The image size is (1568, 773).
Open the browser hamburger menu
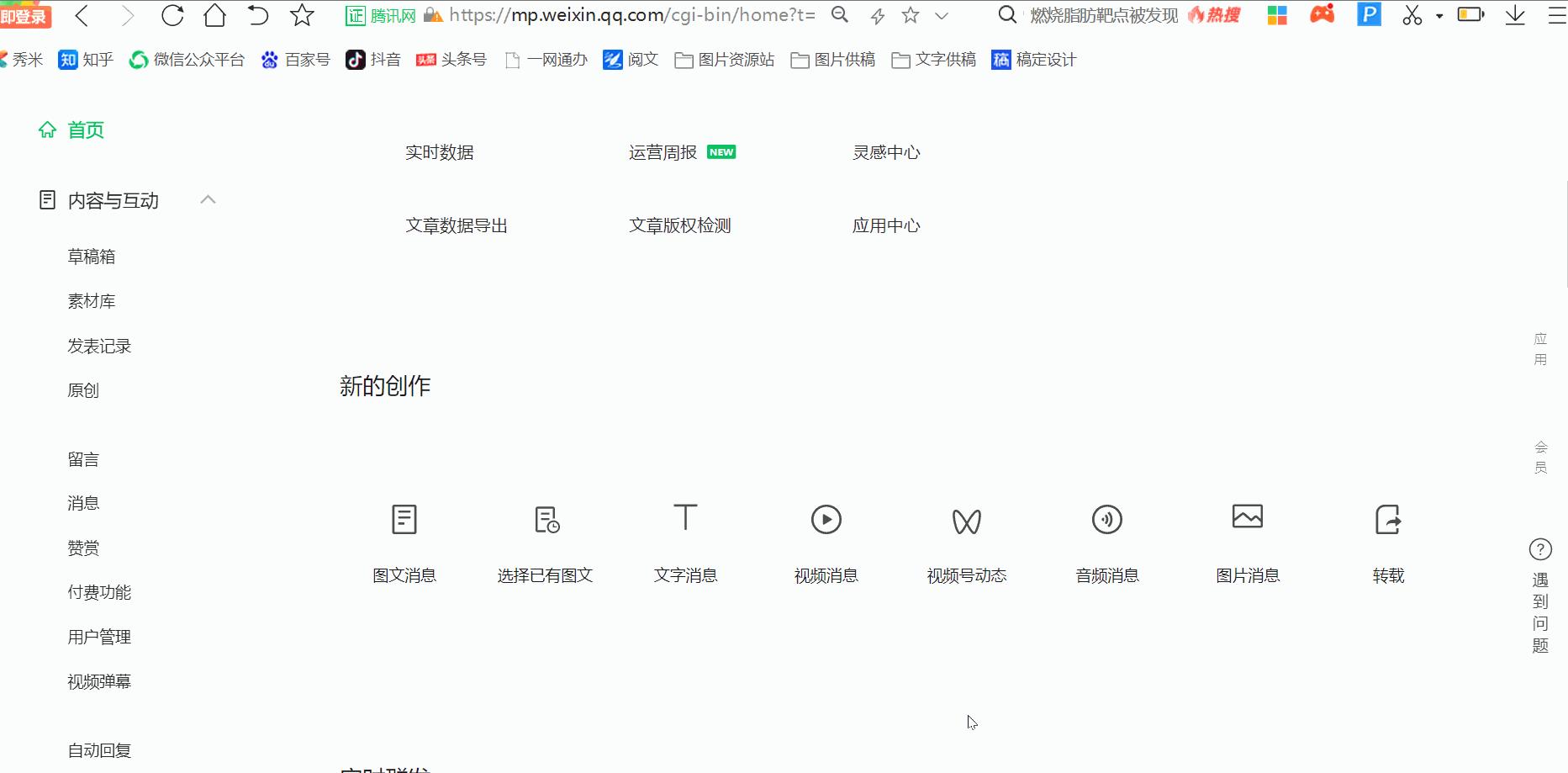pos(1557,14)
